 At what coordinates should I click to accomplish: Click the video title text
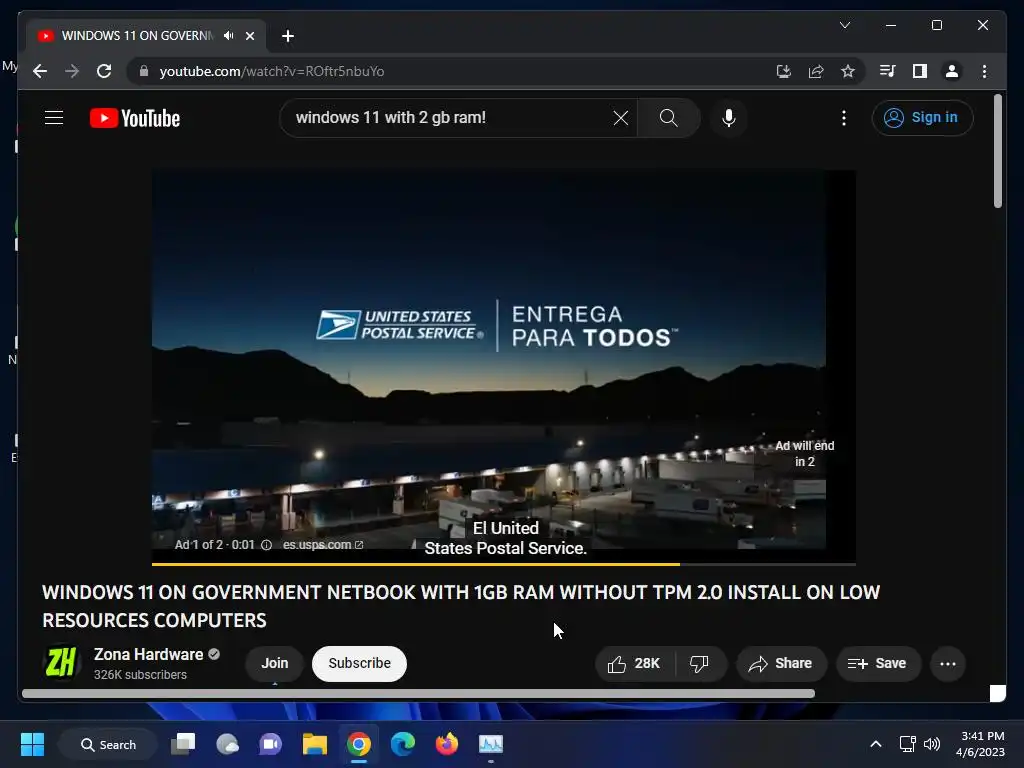click(461, 606)
